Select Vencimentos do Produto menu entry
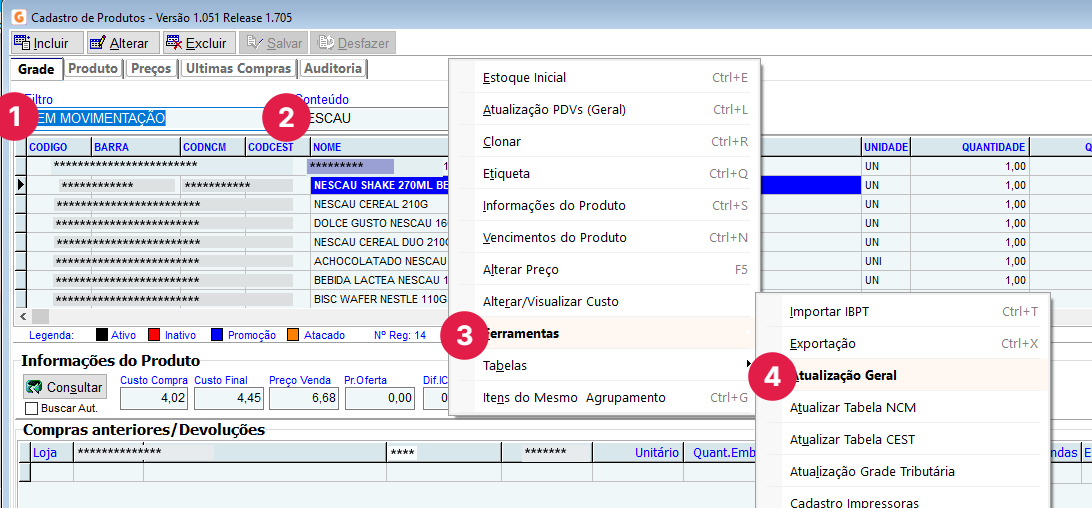 click(604, 238)
